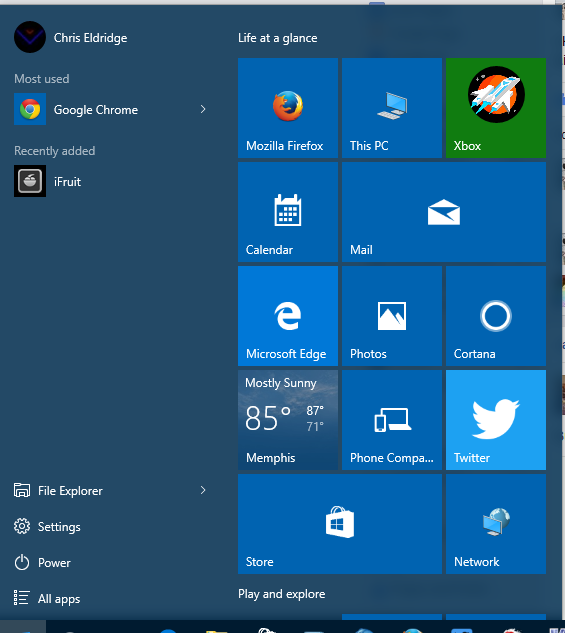Click the Recently added label

(54, 151)
